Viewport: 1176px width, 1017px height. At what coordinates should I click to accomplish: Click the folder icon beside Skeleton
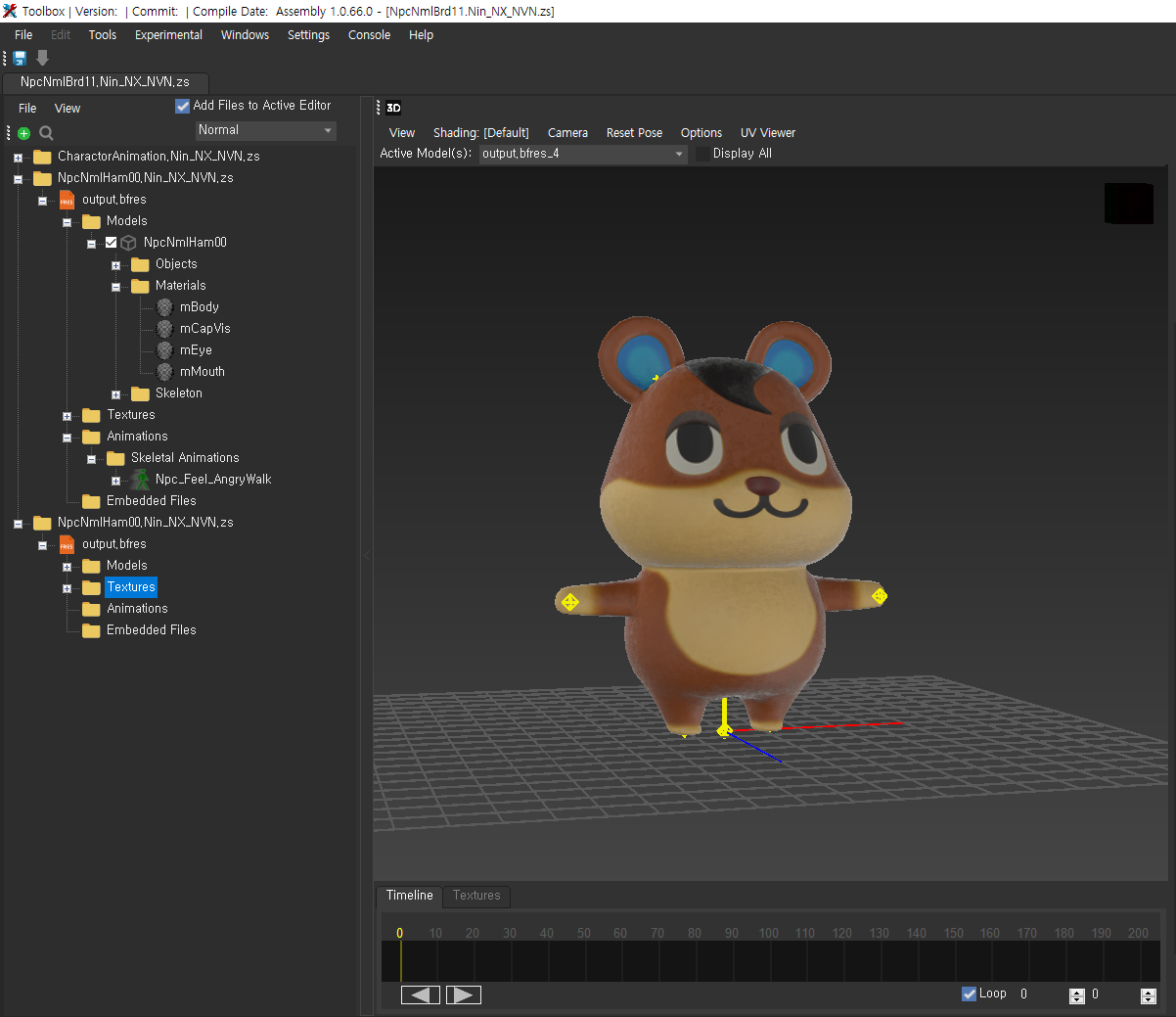(140, 393)
